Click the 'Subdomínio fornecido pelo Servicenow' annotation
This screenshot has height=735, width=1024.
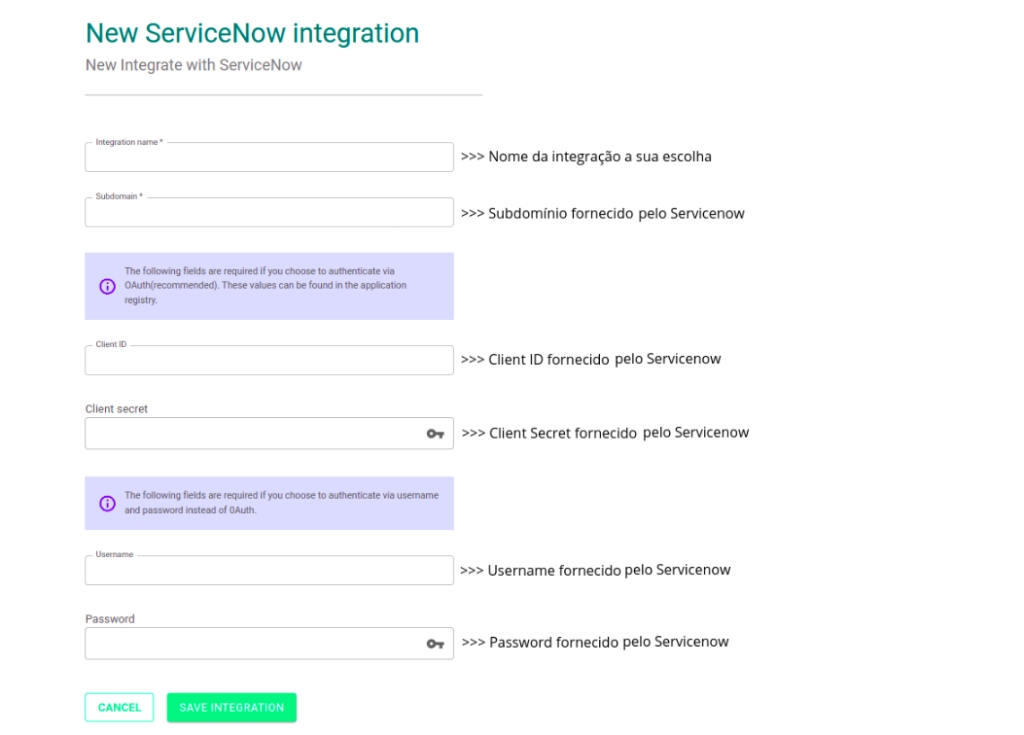pos(602,213)
